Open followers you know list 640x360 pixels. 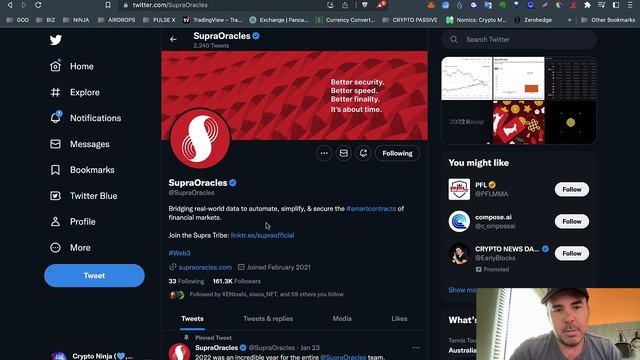[256, 294]
